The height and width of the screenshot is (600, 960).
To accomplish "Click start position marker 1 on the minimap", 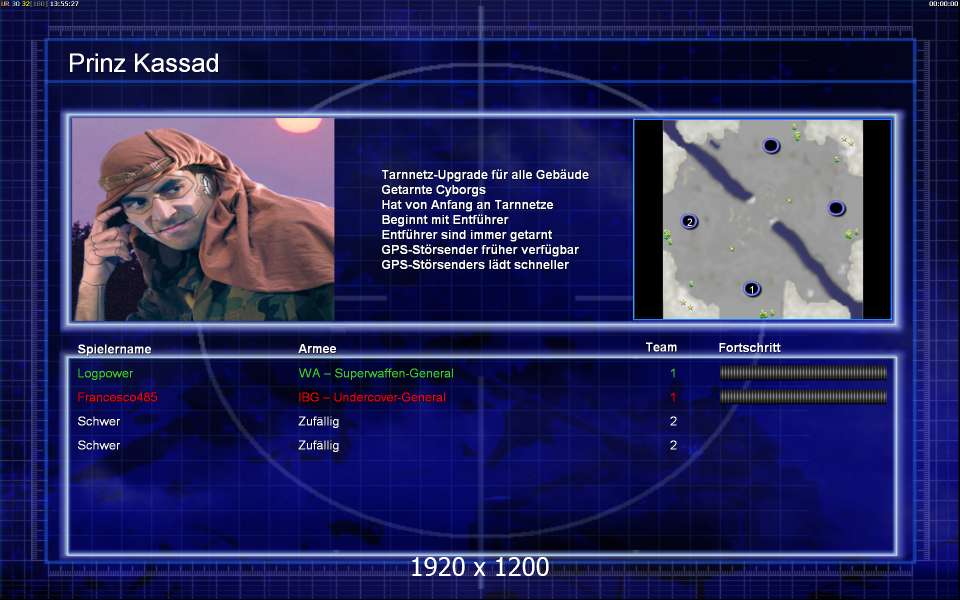I will (x=752, y=289).
